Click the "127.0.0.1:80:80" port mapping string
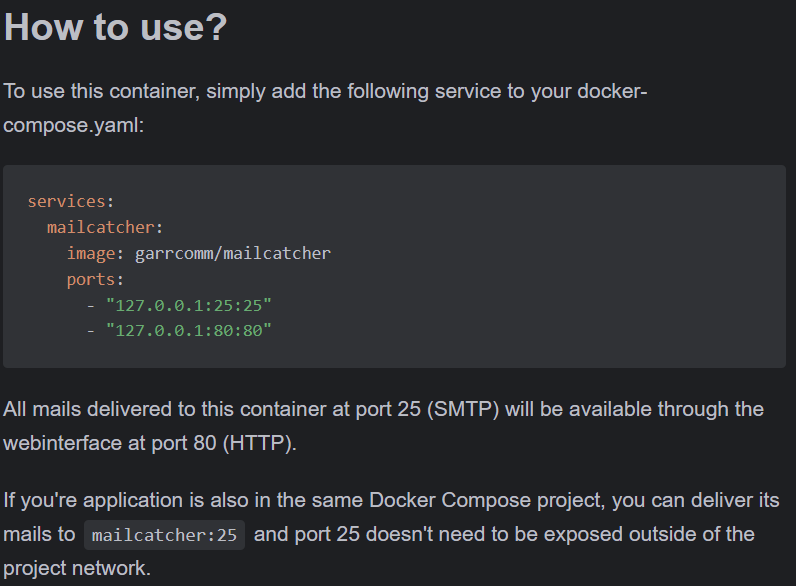Viewport: 796px width, 586px height. (x=188, y=330)
